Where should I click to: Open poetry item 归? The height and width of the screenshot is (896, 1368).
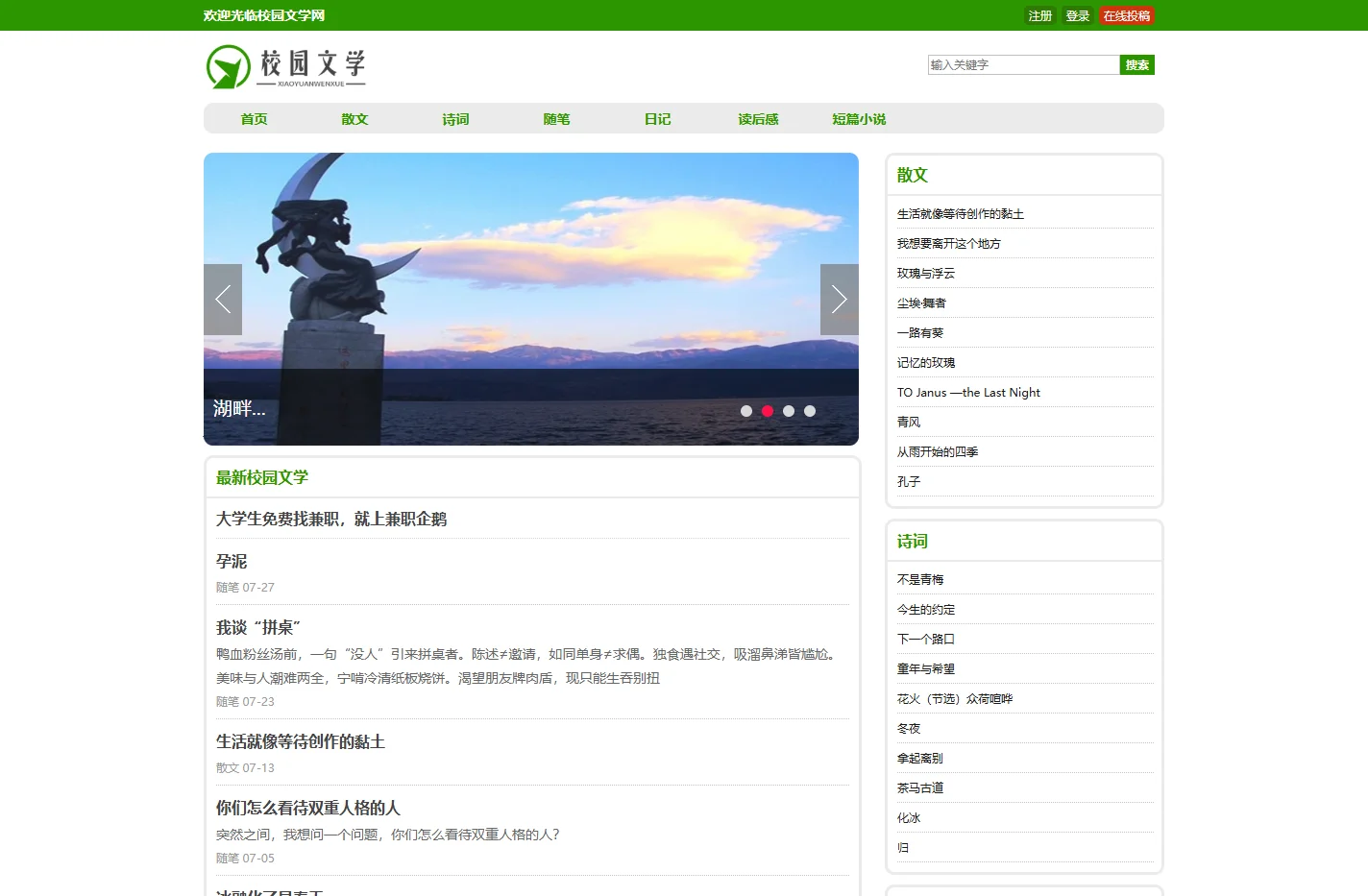(x=903, y=848)
